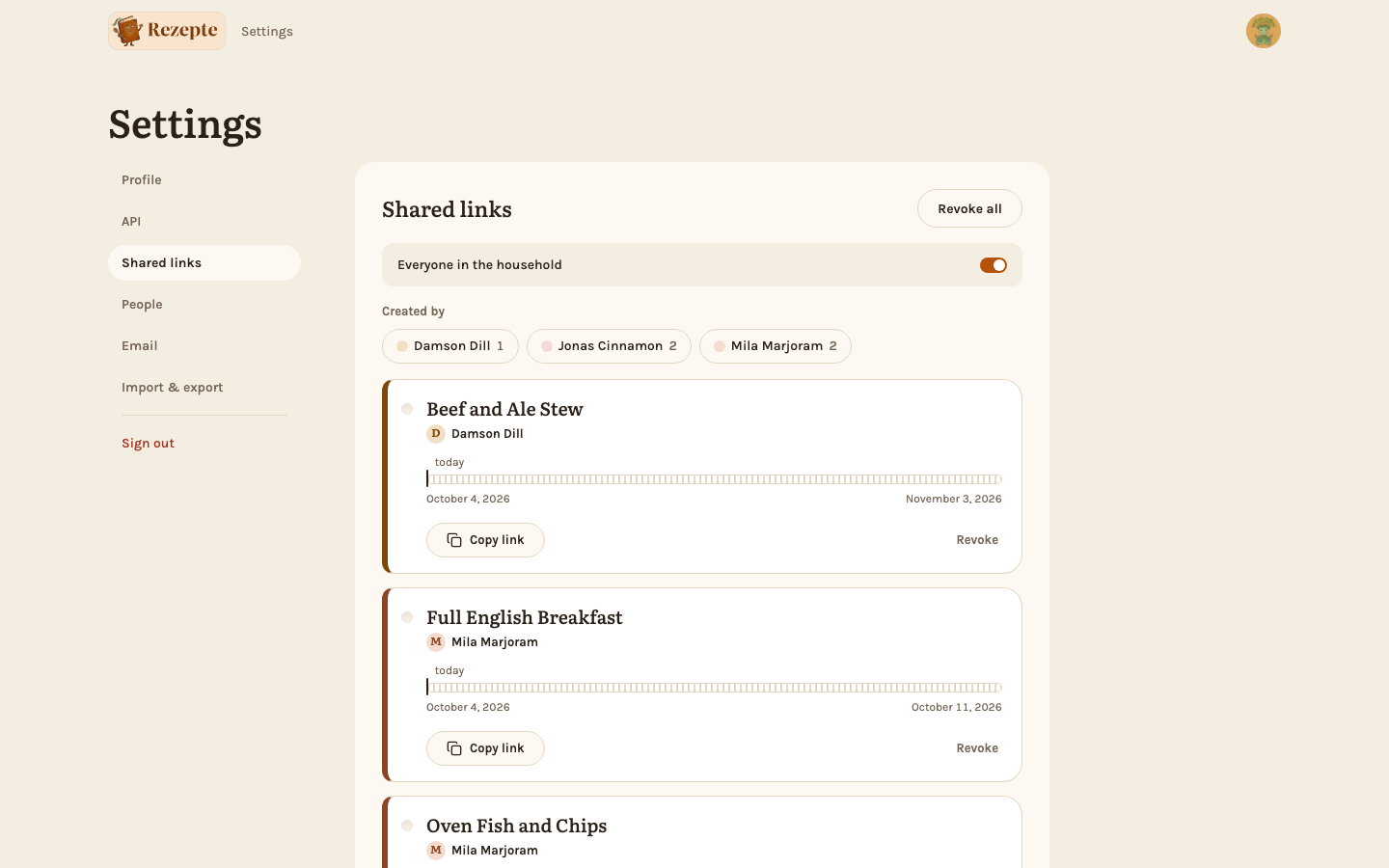Revoke the Full English Breakfast link

977,748
